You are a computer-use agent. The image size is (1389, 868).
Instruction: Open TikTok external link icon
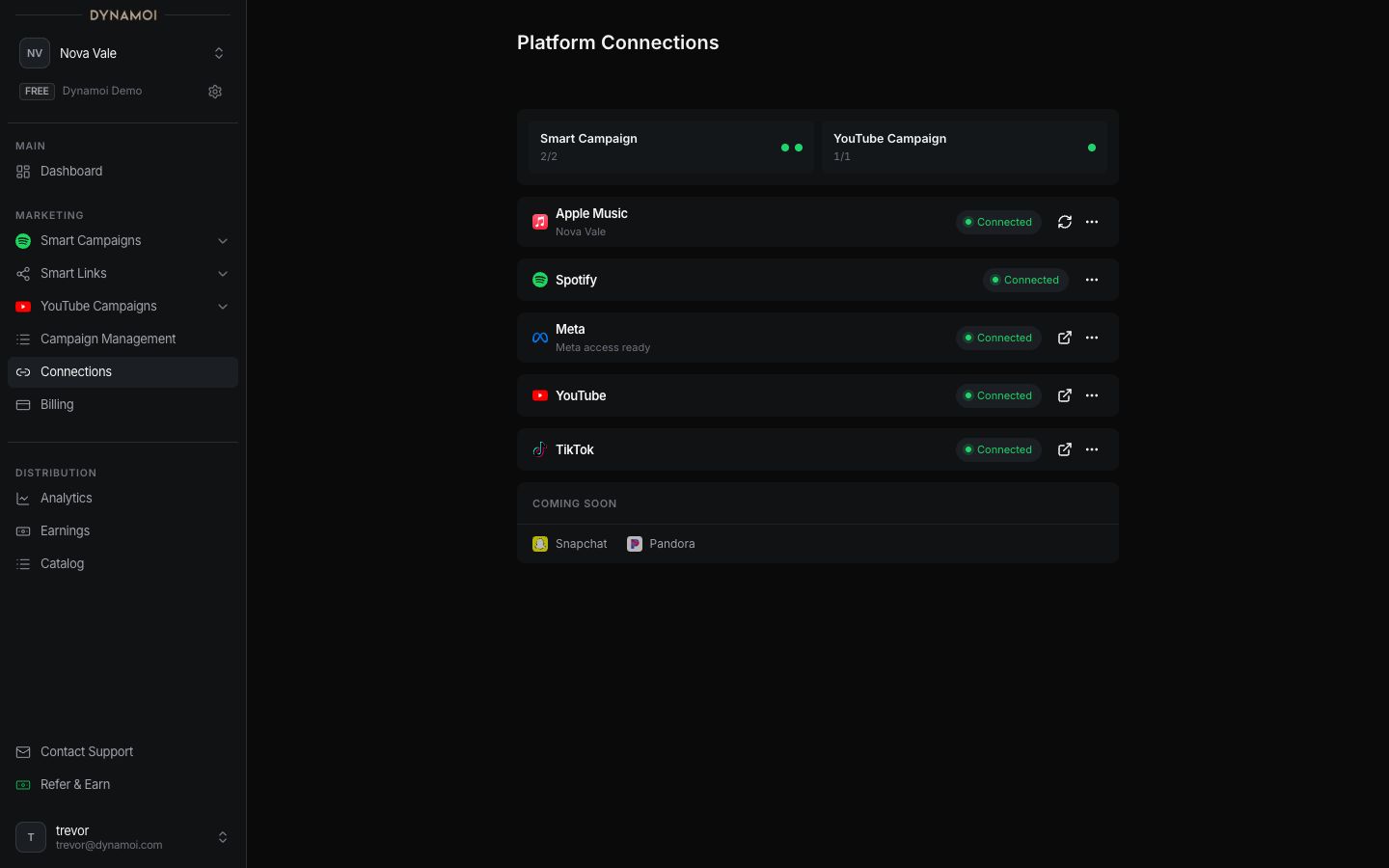pyautogui.click(x=1065, y=449)
